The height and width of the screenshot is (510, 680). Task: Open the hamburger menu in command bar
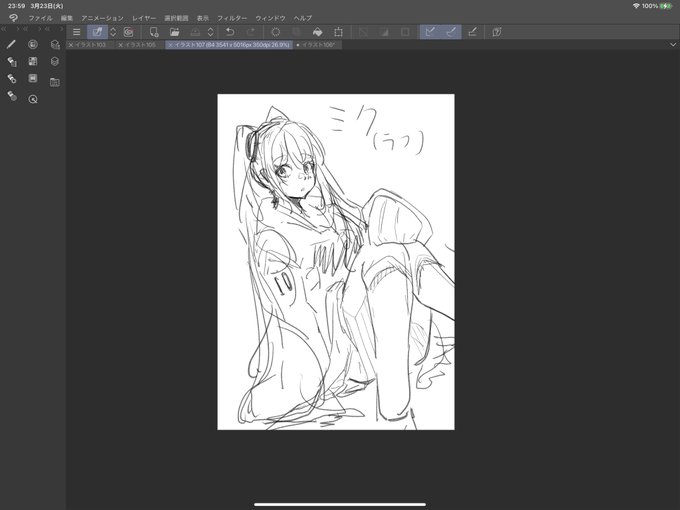click(x=77, y=32)
